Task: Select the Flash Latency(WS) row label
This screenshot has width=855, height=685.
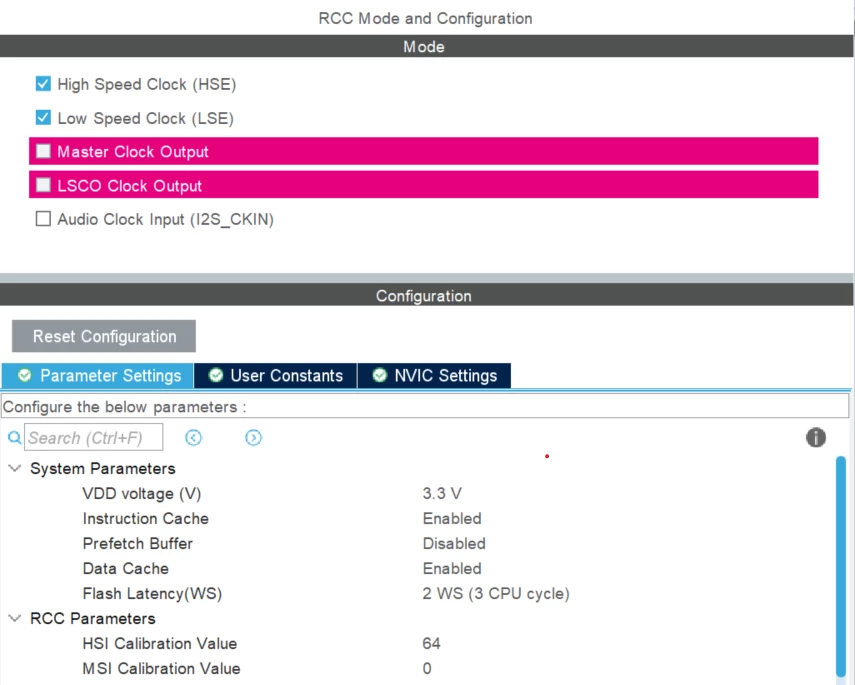Action: [x=152, y=593]
